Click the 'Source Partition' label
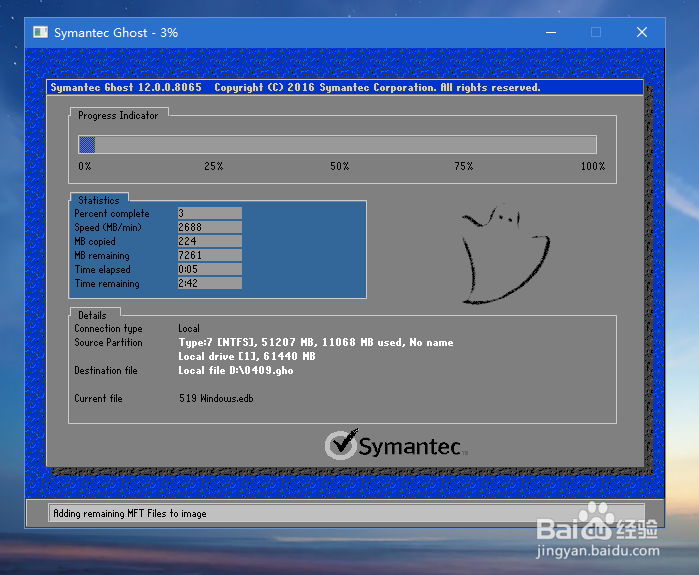The width and height of the screenshot is (699, 575). coord(108,342)
